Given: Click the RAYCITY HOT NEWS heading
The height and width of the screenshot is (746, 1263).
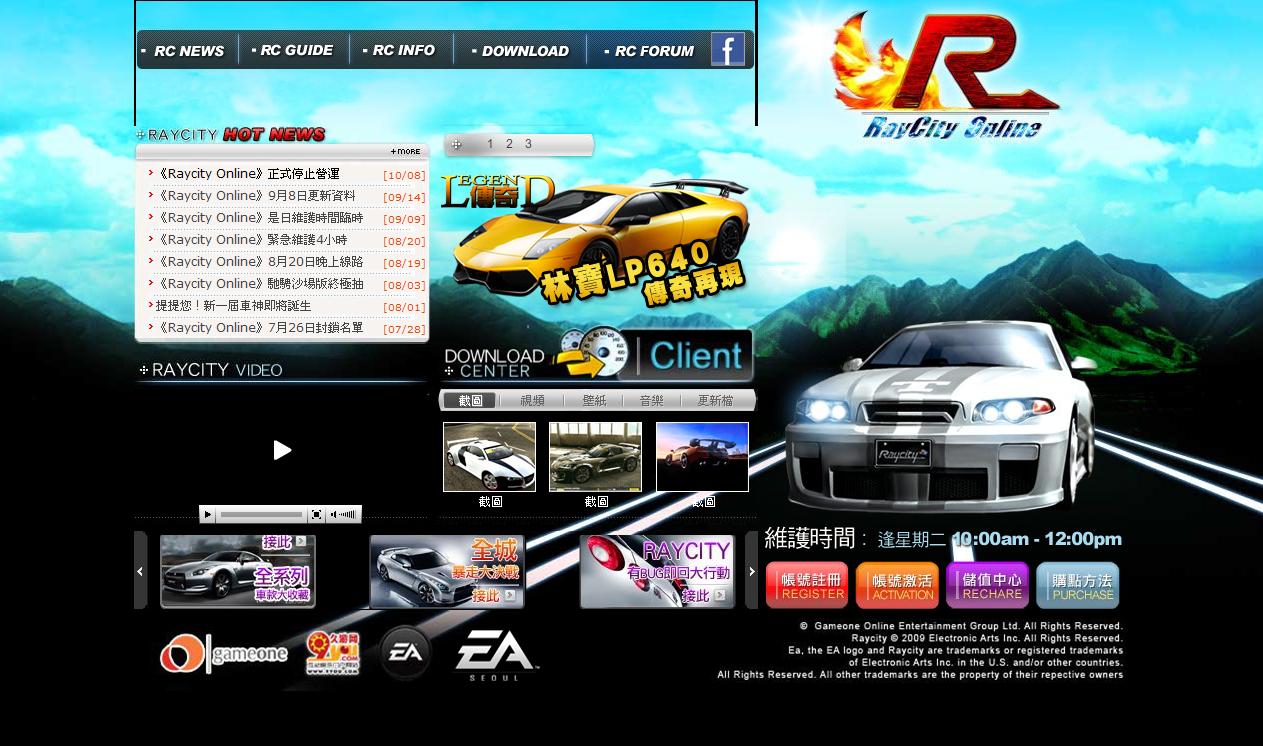Looking at the screenshot, I should pos(232,134).
